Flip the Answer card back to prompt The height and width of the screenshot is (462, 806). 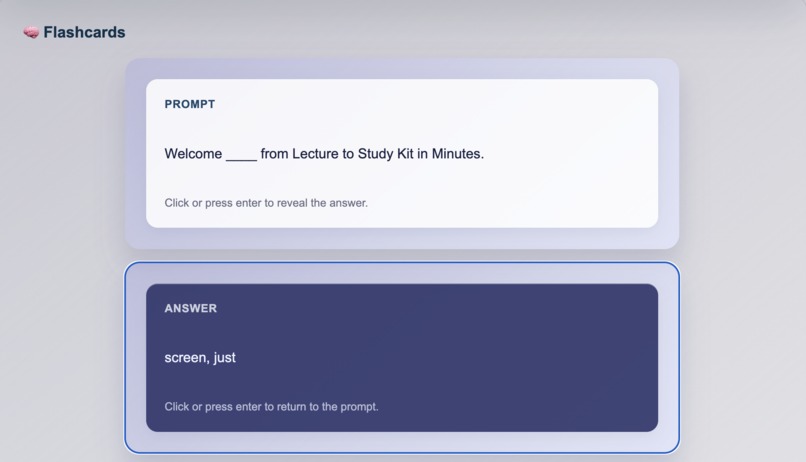tap(401, 358)
